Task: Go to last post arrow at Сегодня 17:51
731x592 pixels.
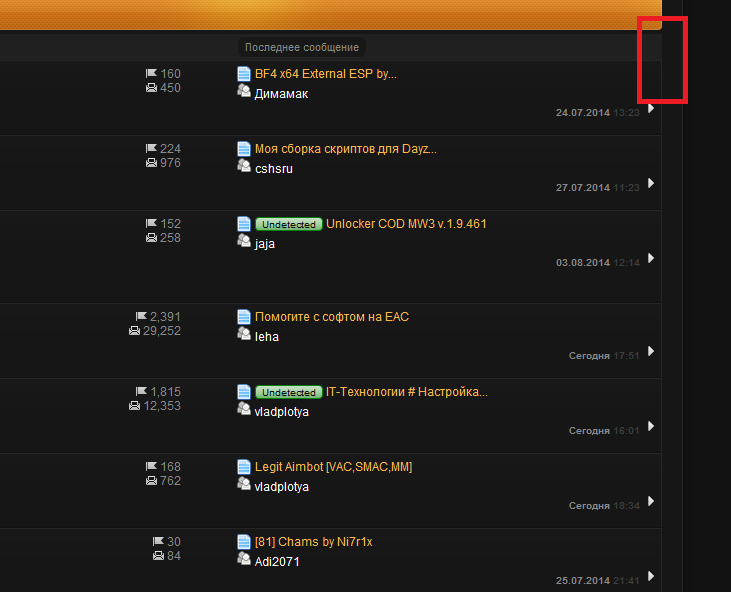Action: coord(651,351)
